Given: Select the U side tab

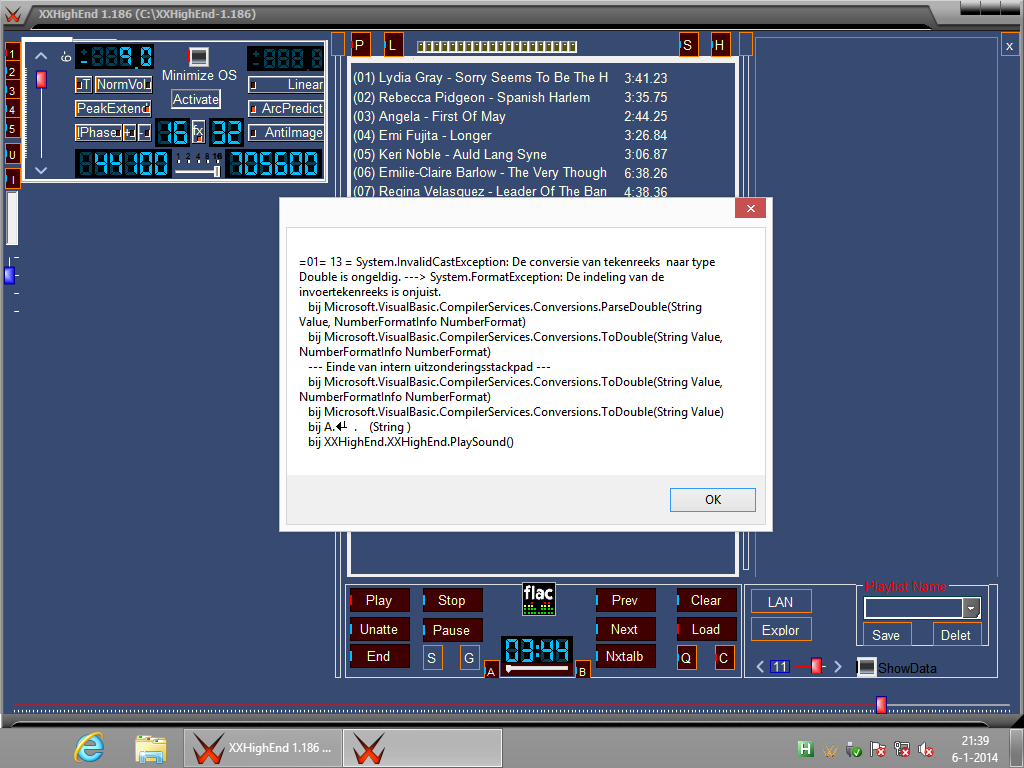Looking at the screenshot, I should tap(12, 155).
